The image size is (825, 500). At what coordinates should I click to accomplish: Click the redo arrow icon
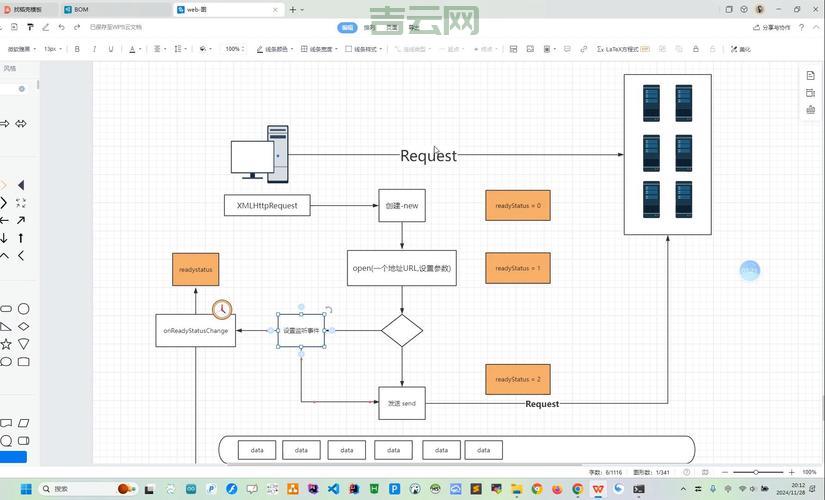pyautogui.click(x=77, y=27)
